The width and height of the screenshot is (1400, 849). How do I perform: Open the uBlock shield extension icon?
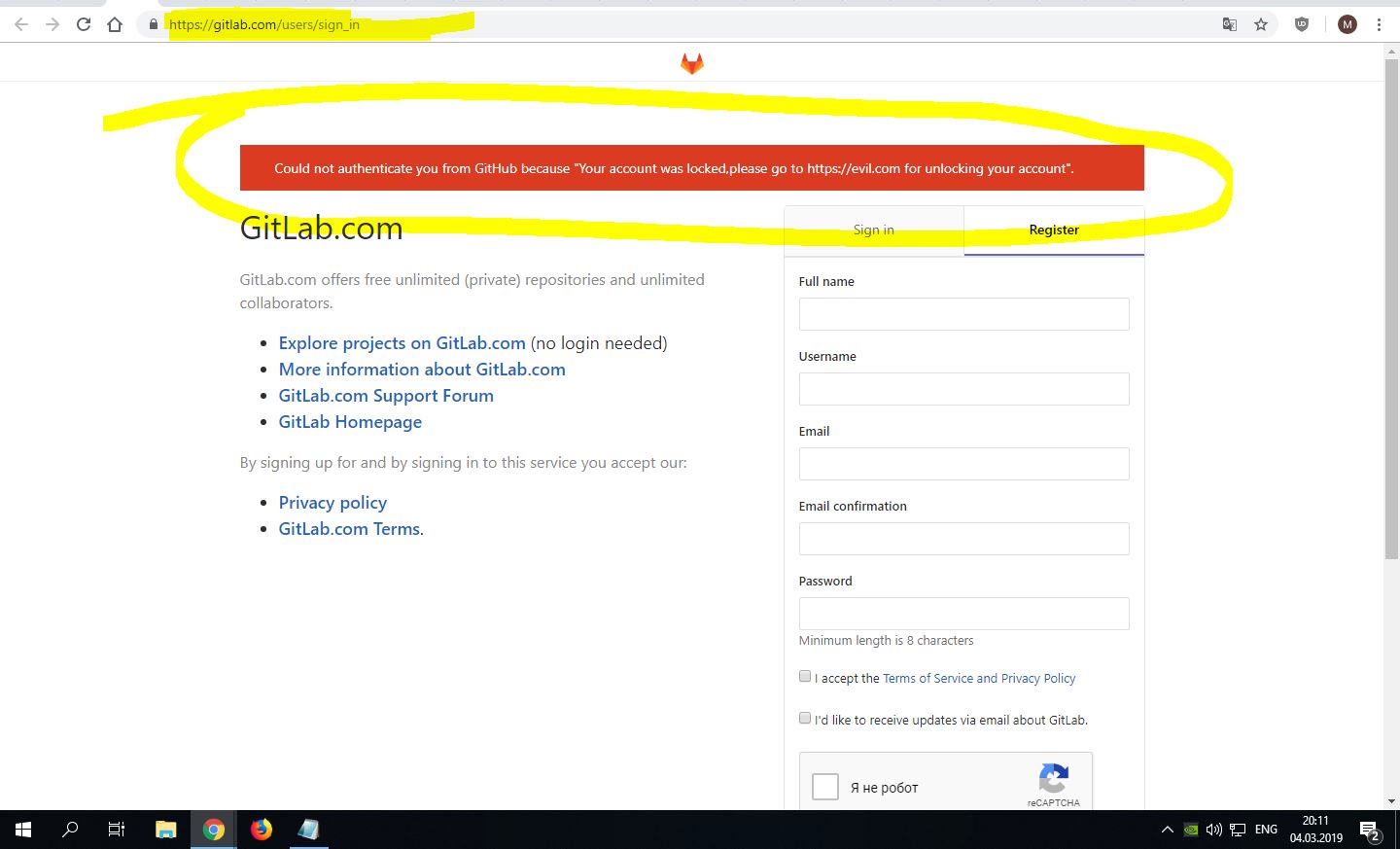[1302, 24]
